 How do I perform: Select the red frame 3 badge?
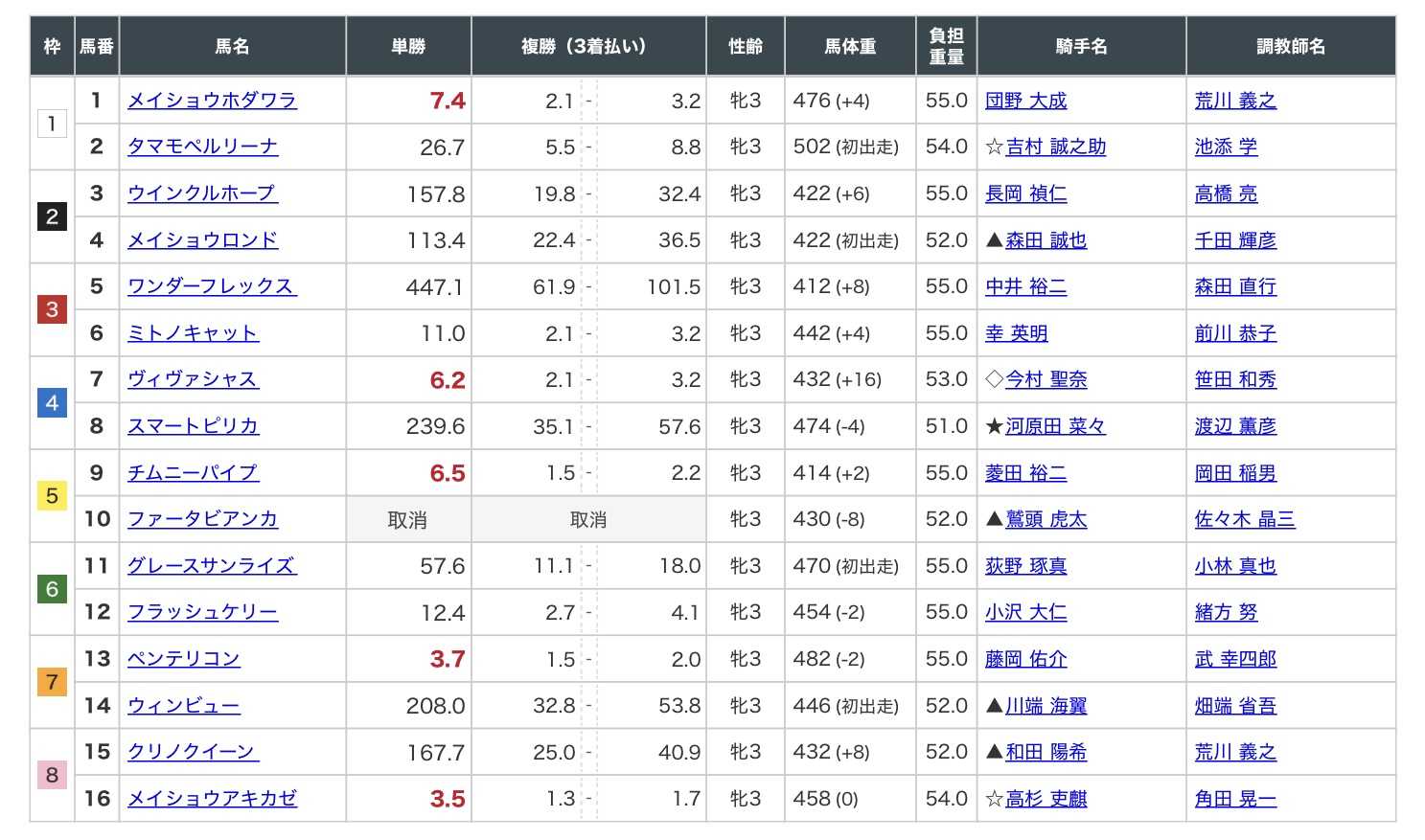52,309
